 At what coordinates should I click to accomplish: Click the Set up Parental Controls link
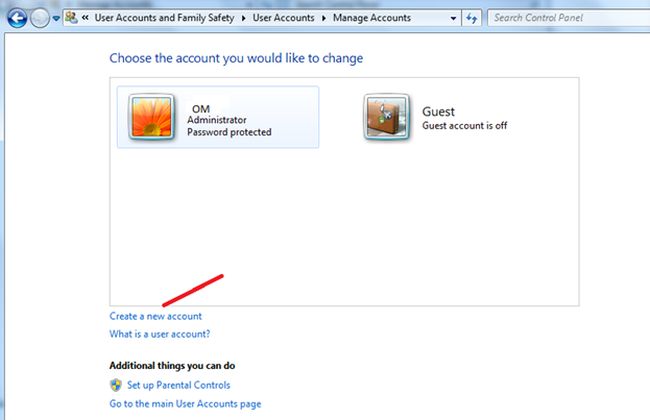pos(177,384)
